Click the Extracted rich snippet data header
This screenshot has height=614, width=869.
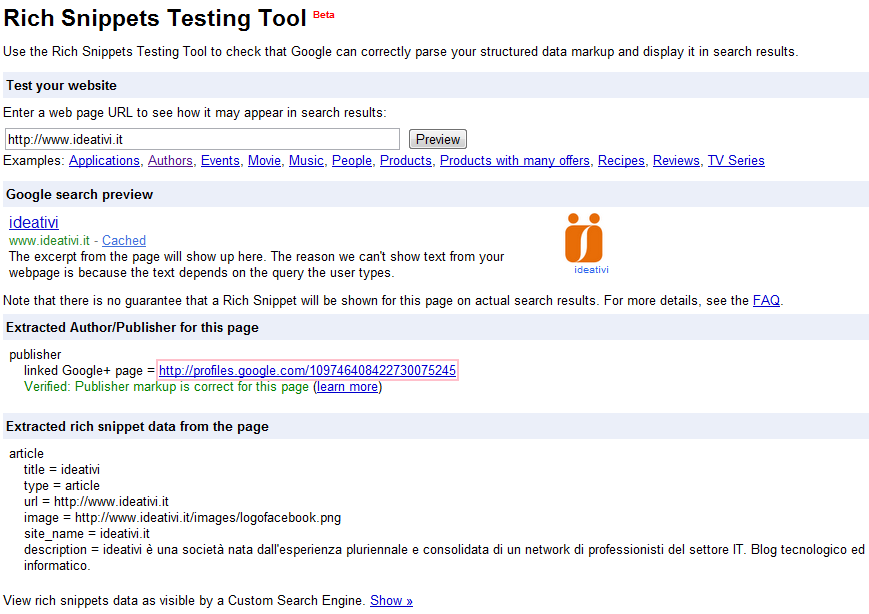(436, 426)
